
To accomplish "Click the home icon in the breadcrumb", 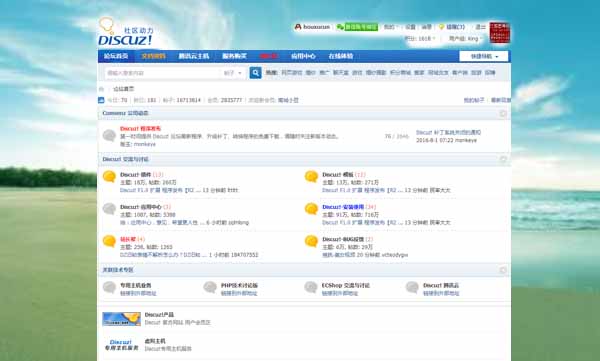I will click(101, 89).
